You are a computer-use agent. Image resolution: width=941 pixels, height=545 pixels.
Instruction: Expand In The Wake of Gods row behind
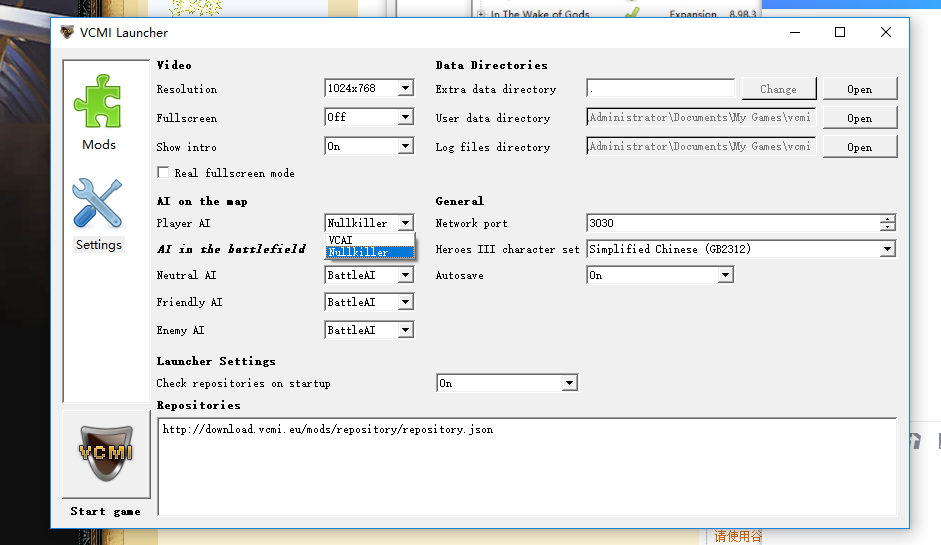point(481,14)
